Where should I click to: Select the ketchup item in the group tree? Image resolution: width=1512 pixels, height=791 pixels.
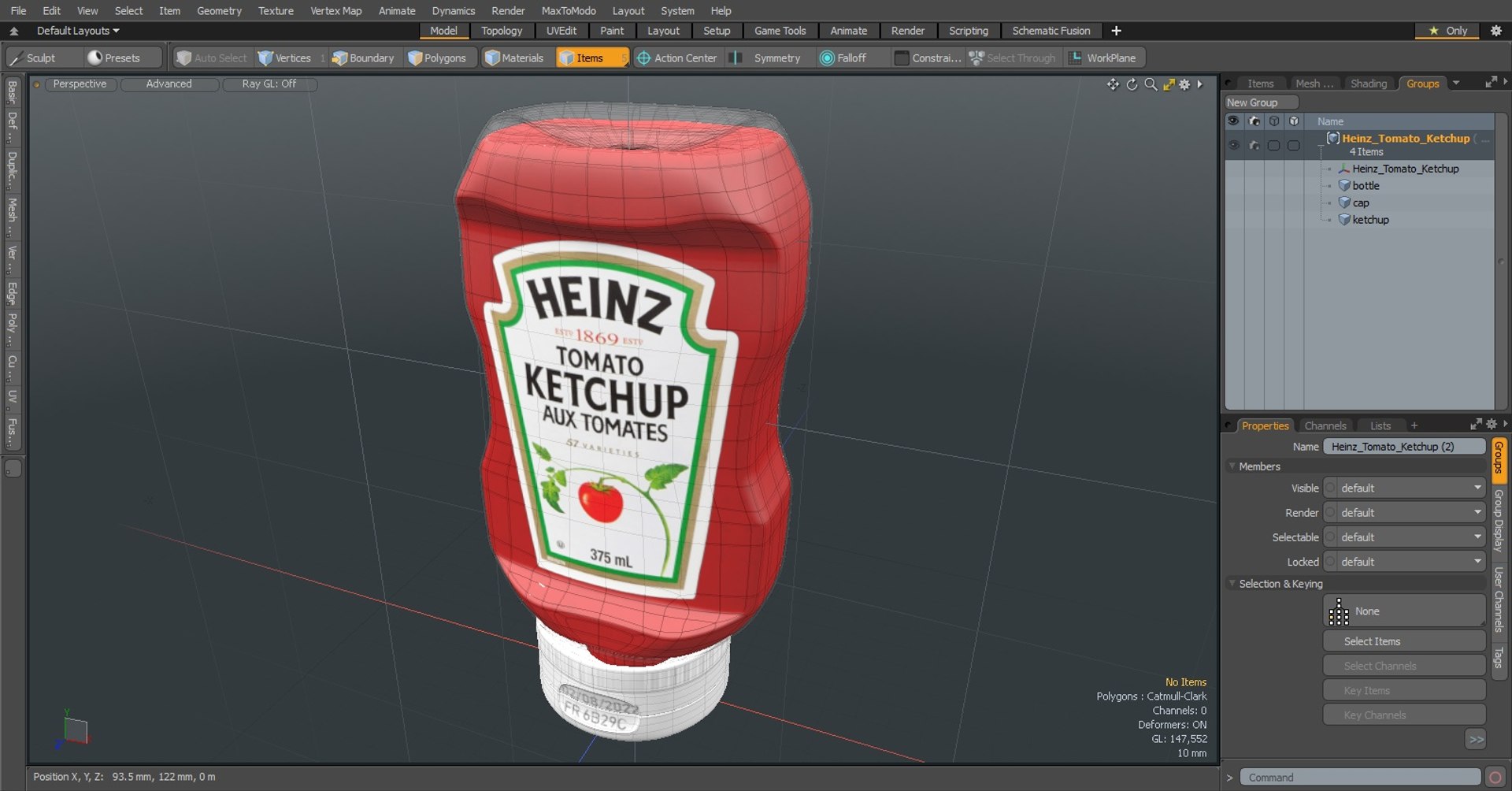pos(1370,220)
